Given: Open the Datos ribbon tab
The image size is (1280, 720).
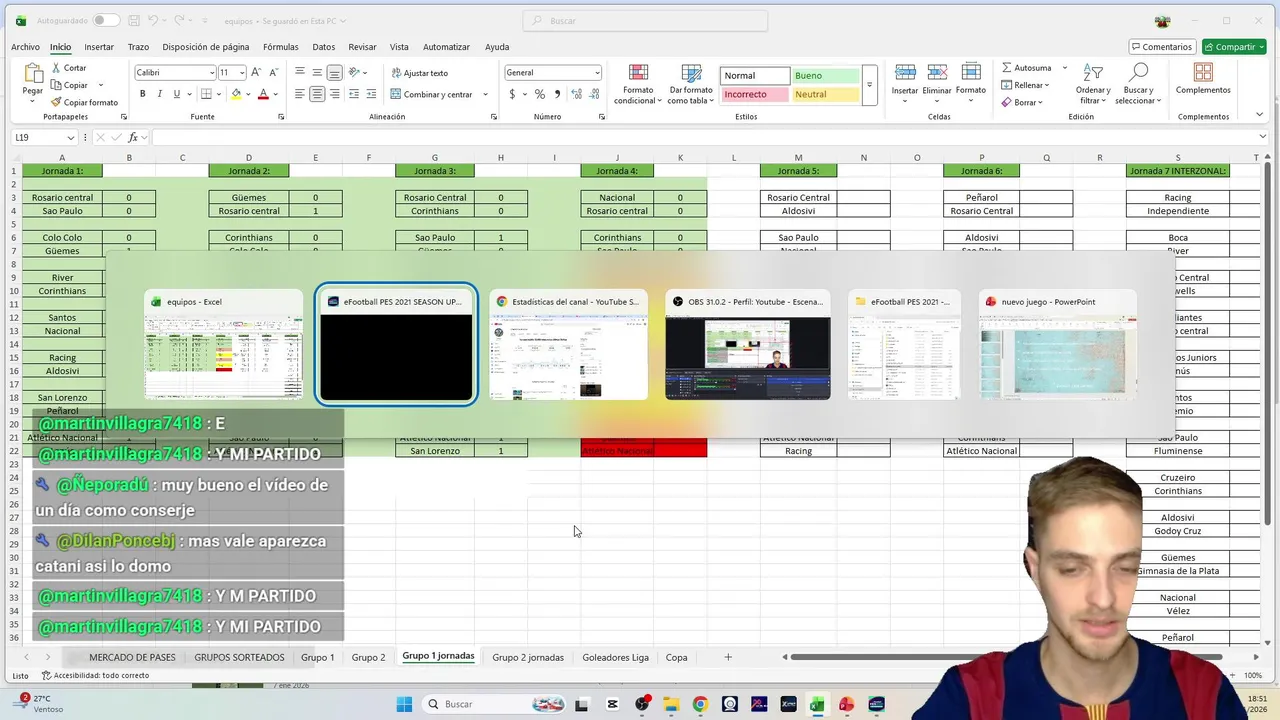Looking at the screenshot, I should 324,47.
